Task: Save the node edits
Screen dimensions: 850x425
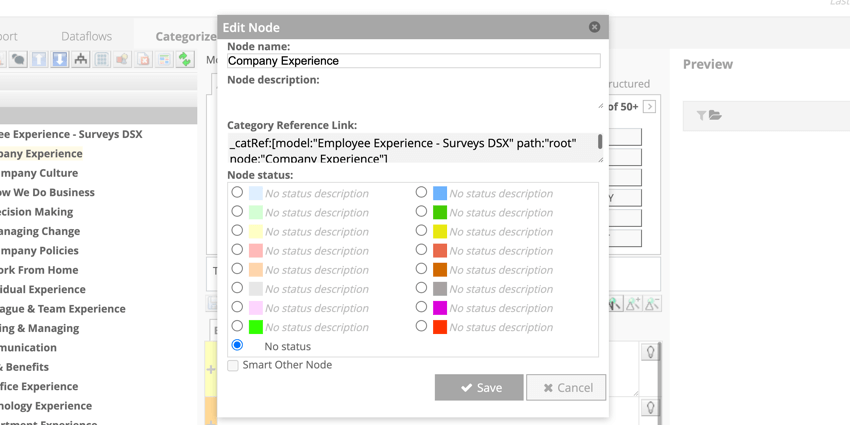Action: [x=479, y=387]
